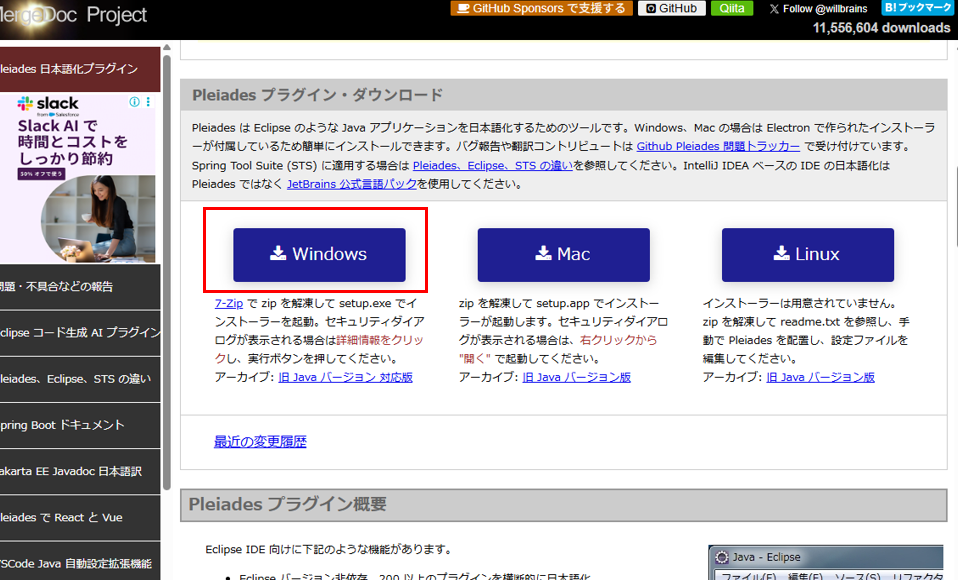Open 最近の変更履歴 link
Screen dimensions: 958x580
(260, 442)
